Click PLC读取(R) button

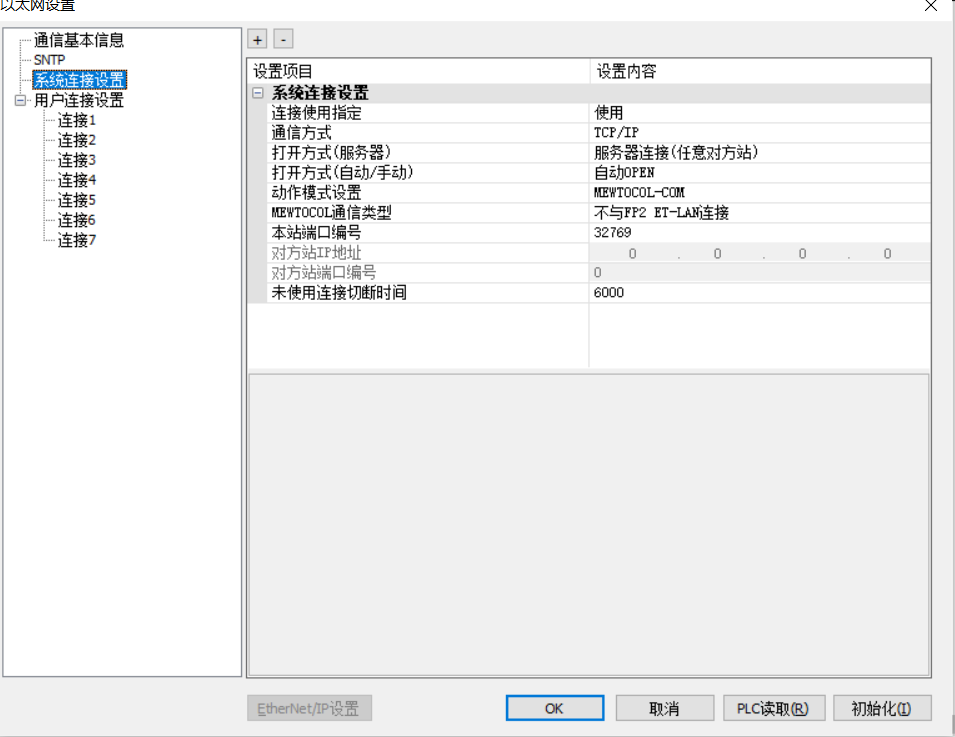773,709
